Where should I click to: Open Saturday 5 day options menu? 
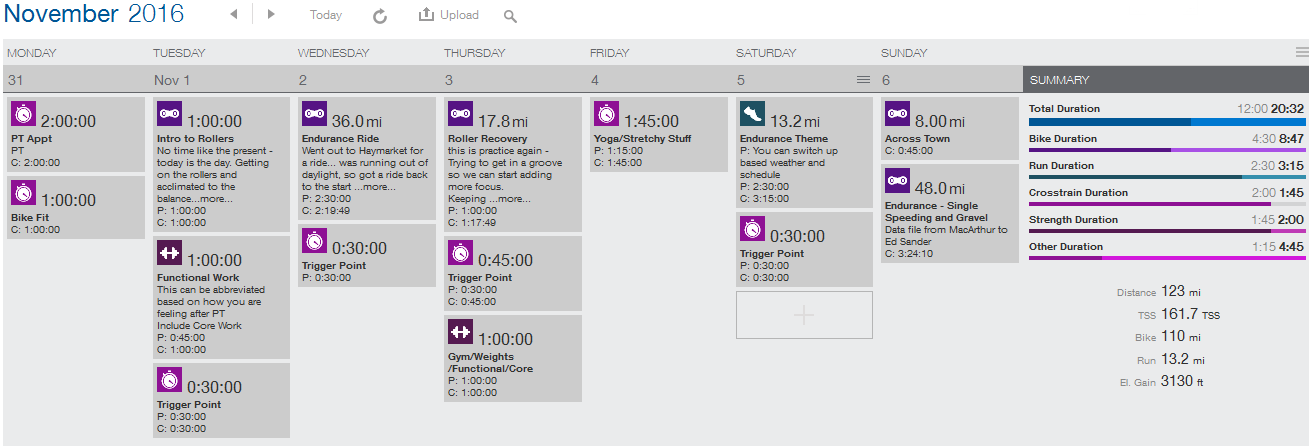point(863,79)
